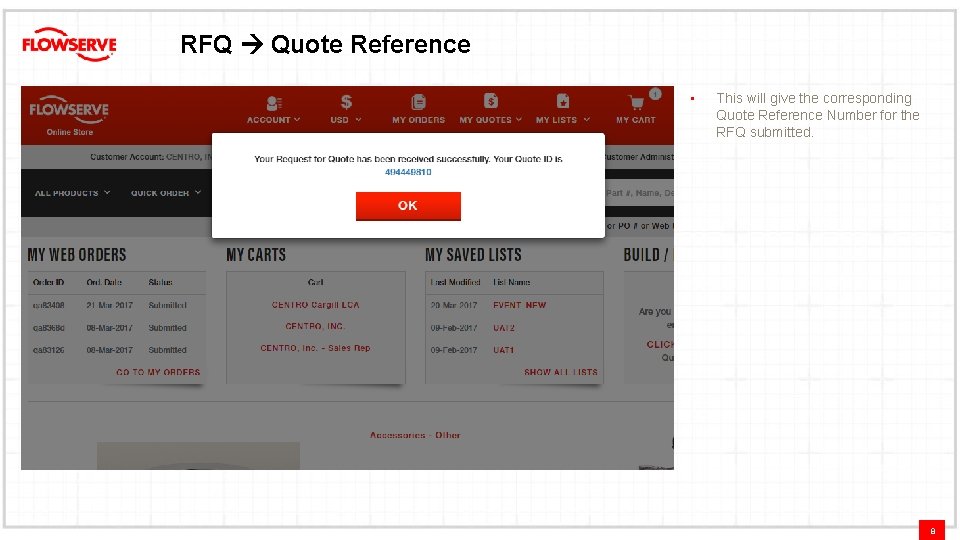Click Last Modified column header
The image size is (960, 540).
coord(455,282)
